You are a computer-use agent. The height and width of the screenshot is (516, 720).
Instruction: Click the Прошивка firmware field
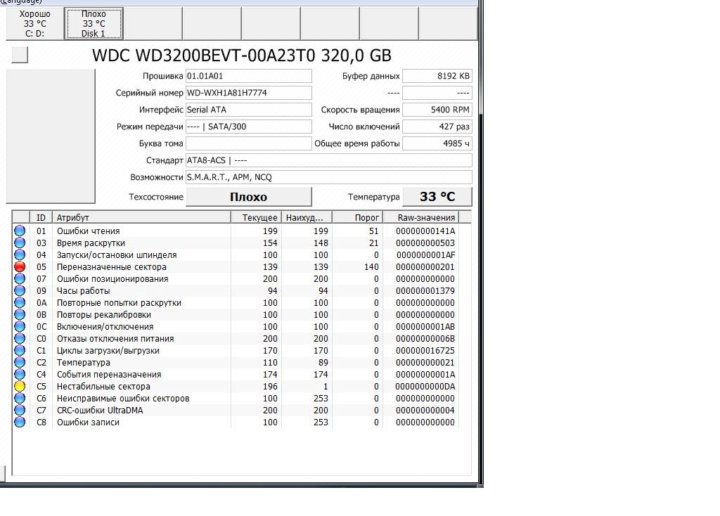click(x=248, y=76)
